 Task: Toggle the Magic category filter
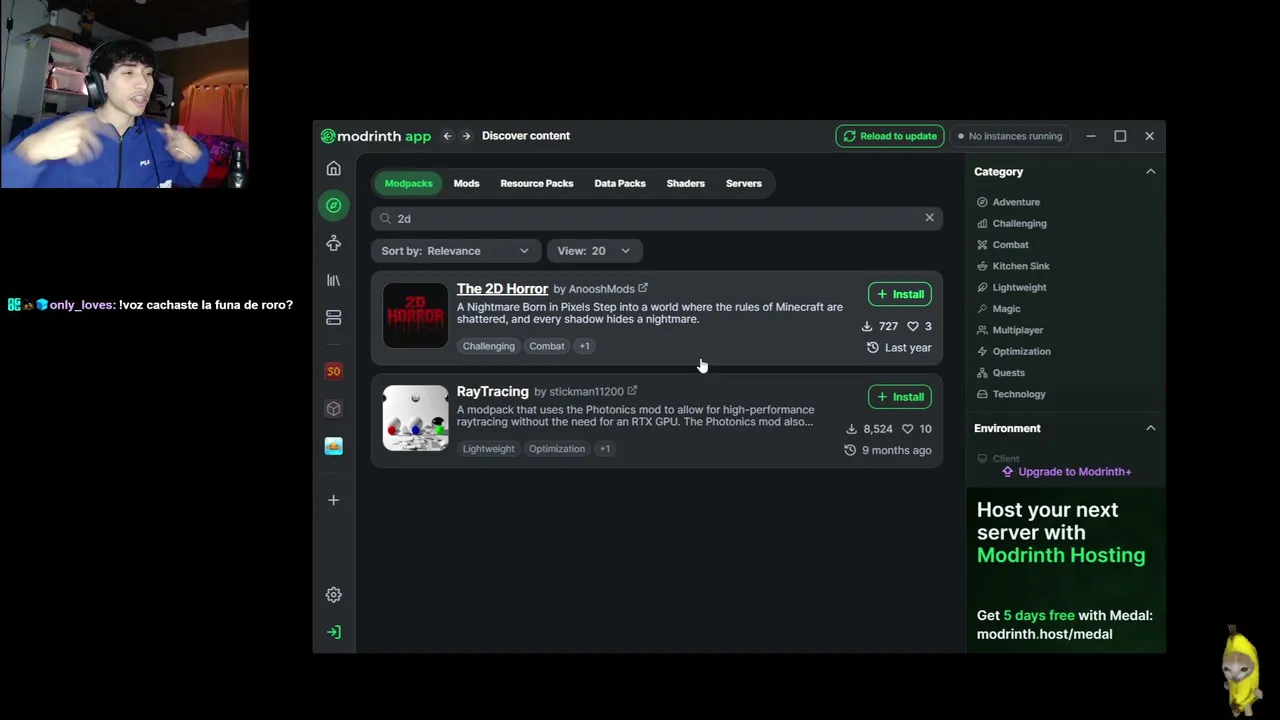point(999,309)
